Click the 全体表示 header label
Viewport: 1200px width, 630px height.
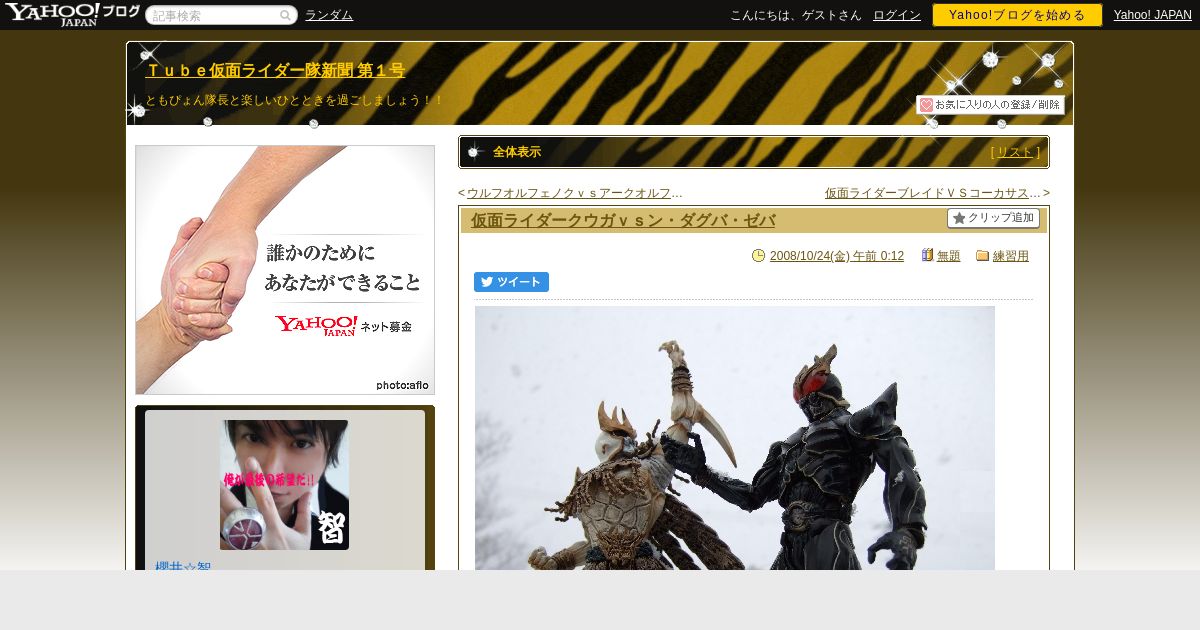[517, 152]
